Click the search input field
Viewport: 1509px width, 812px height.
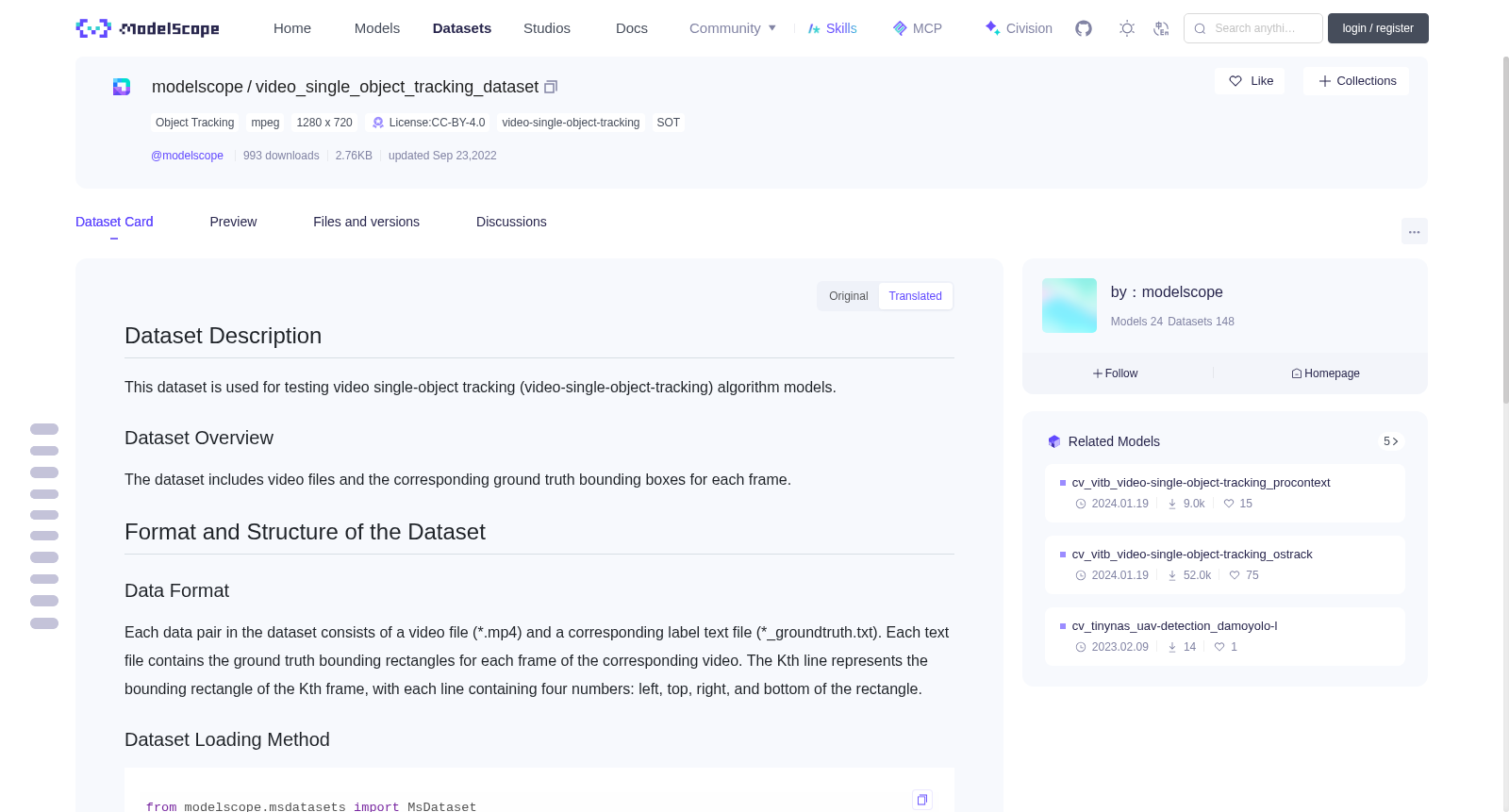[1253, 28]
